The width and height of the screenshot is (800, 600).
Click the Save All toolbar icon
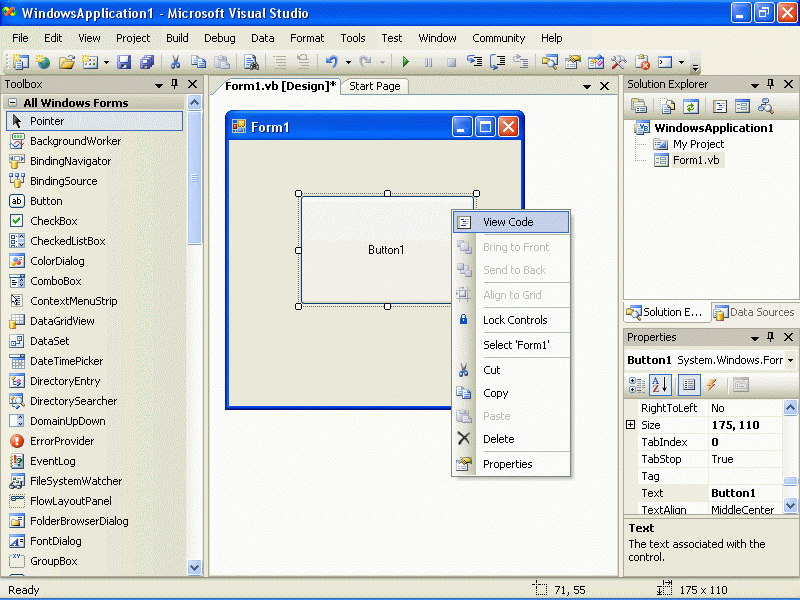tap(147, 62)
